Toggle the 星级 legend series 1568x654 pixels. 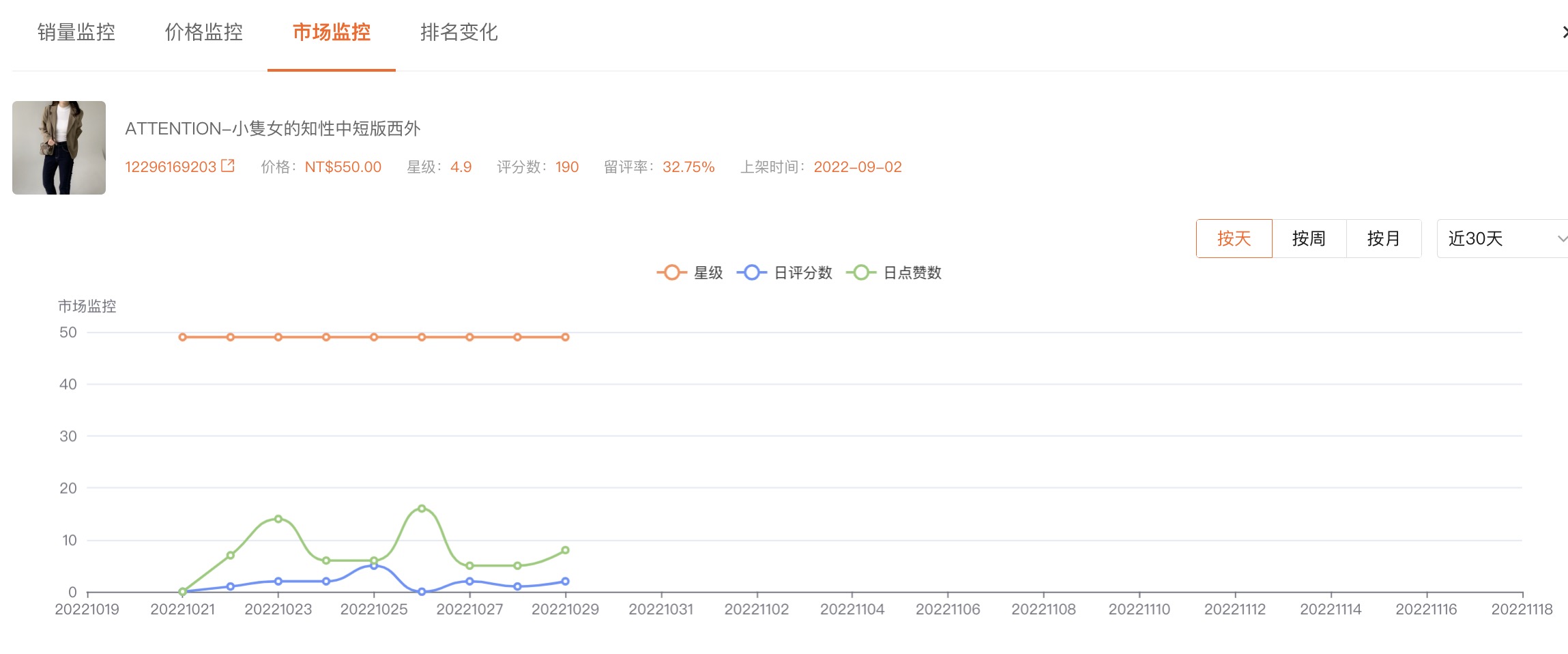tap(690, 272)
